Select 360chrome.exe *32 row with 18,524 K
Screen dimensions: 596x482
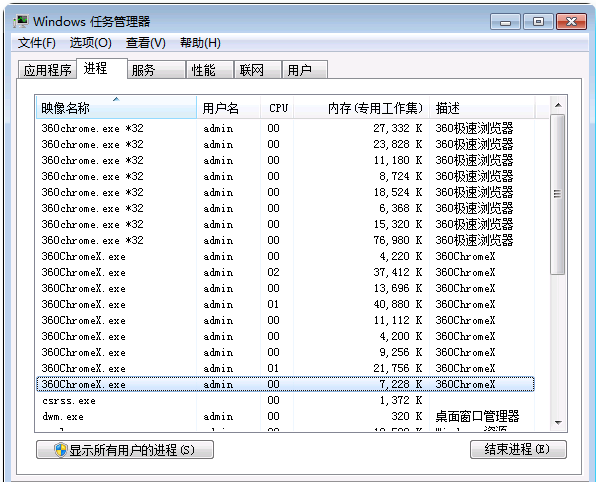(x=285, y=192)
